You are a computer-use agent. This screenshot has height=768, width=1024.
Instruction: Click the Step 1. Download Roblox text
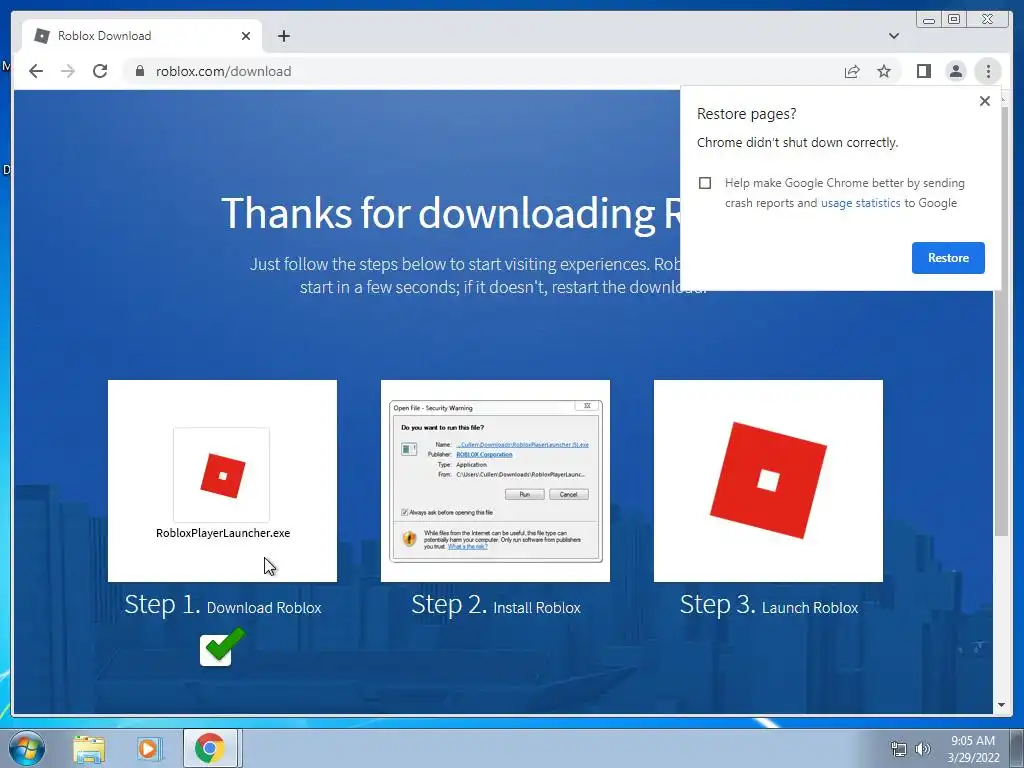point(223,605)
